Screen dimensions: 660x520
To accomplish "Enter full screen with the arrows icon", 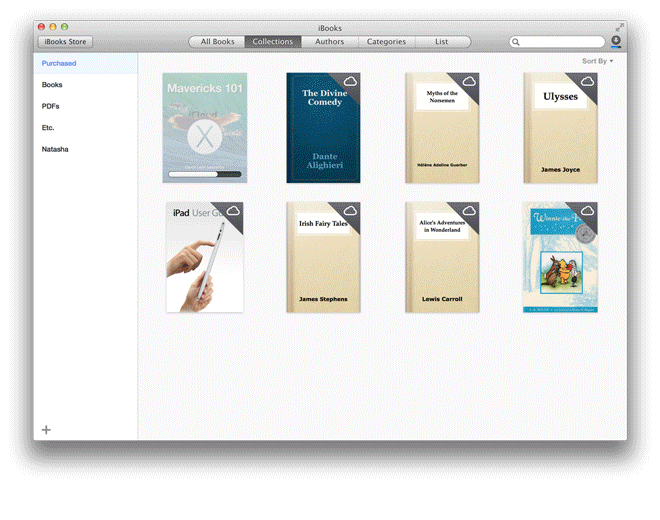I will [x=619, y=28].
